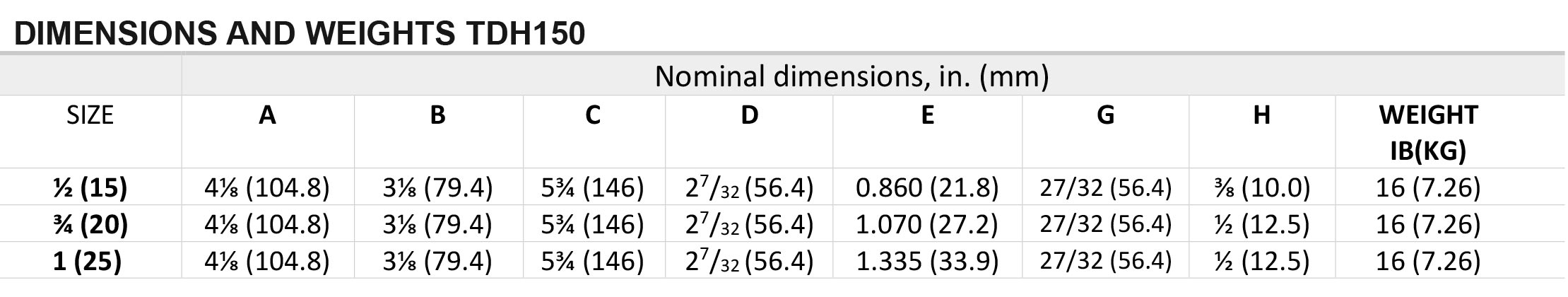Click the weight value in 1 (25) row
The image size is (1568, 297).
click(1428, 262)
